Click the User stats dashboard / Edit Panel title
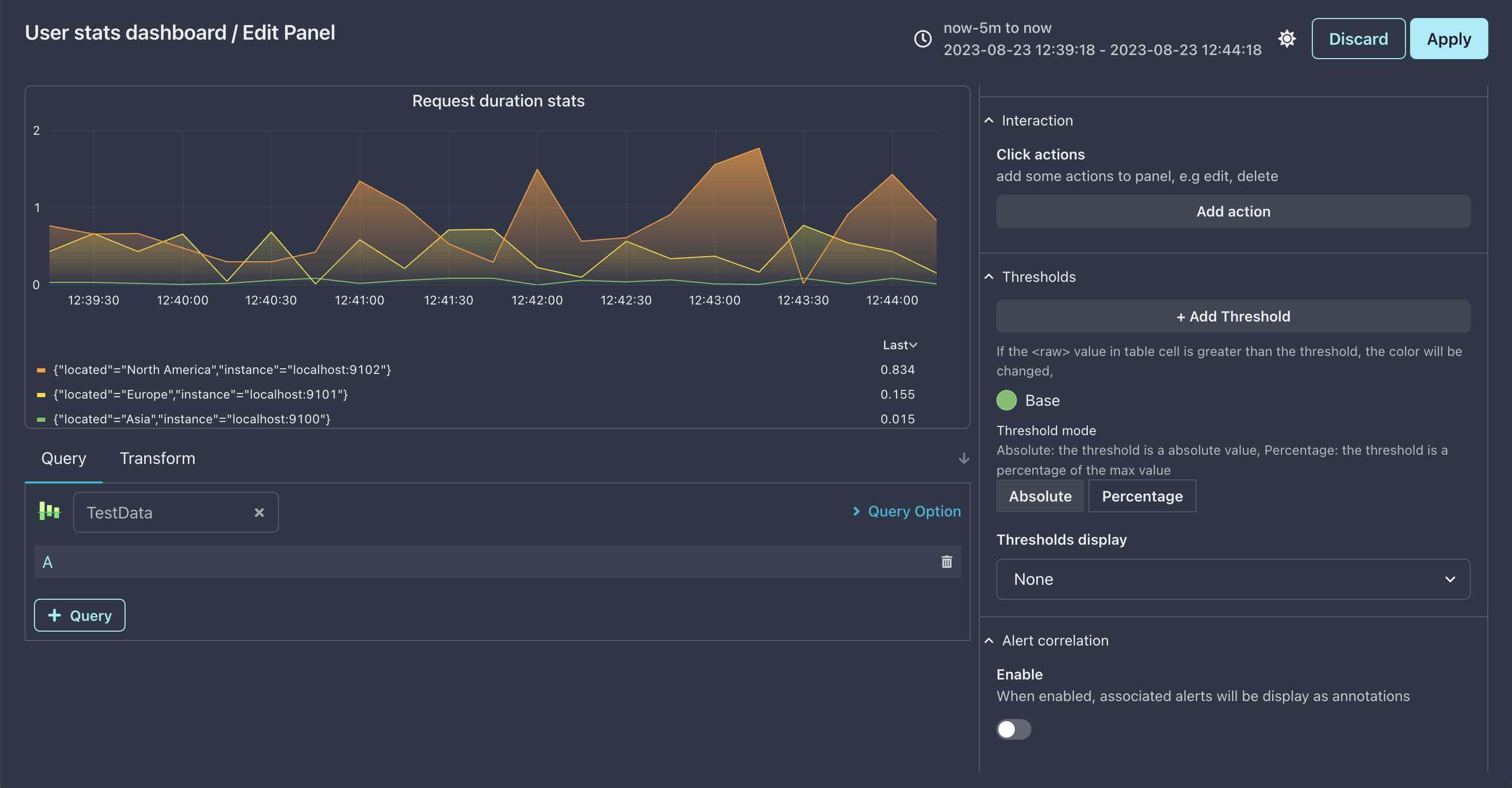The width and height of the screenshot is (1512, 788). point(180,32)
